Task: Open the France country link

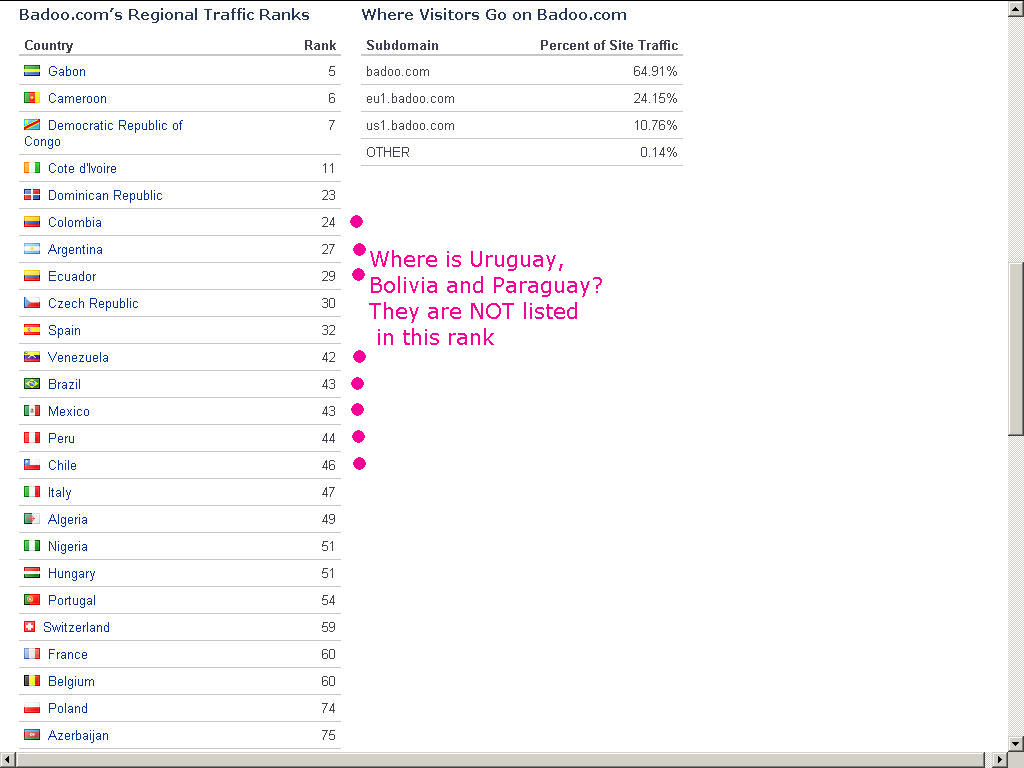Action: pos(67,654)
